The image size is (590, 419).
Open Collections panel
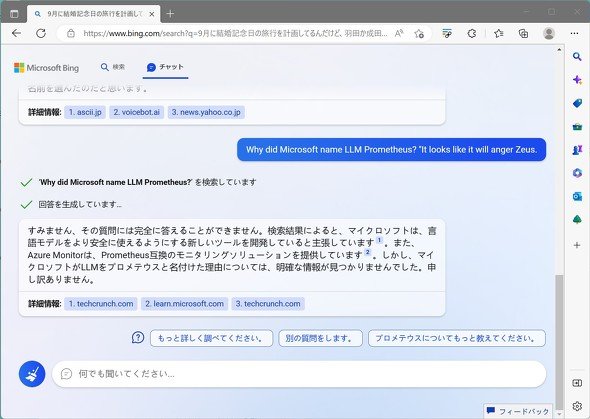point(523,33)
